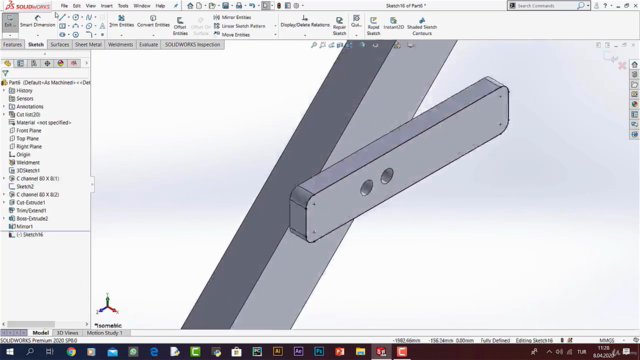Switch to the Model tab
Viewport: 640px width, 360px height.
click(40, 333)
